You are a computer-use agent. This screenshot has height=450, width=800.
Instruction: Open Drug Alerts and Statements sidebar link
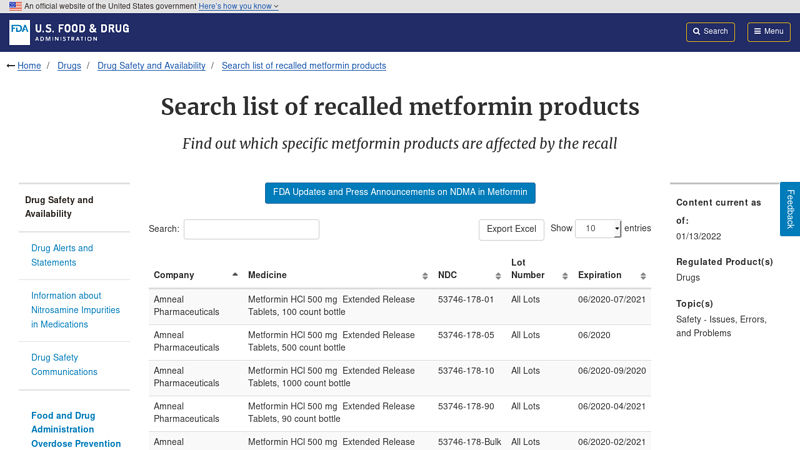click(x=62, y=255)
